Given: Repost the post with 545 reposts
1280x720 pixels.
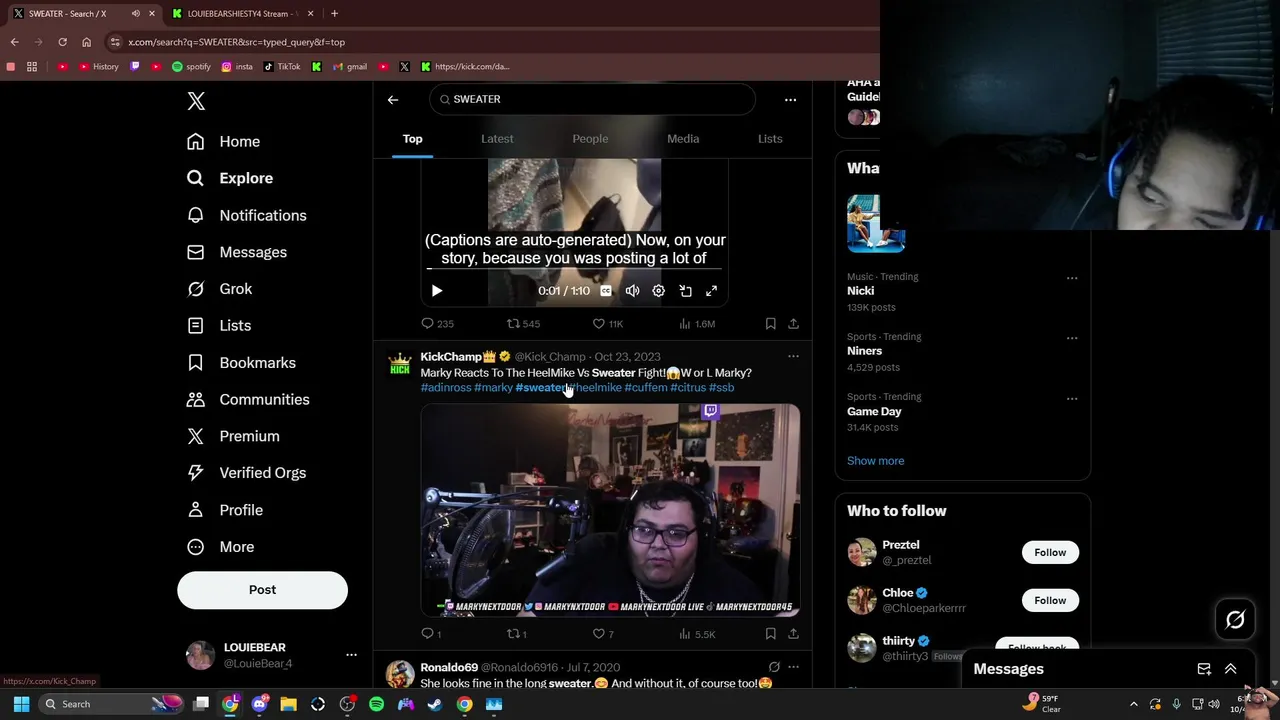Looking at the screenshot, I should (x=523, y=324).
